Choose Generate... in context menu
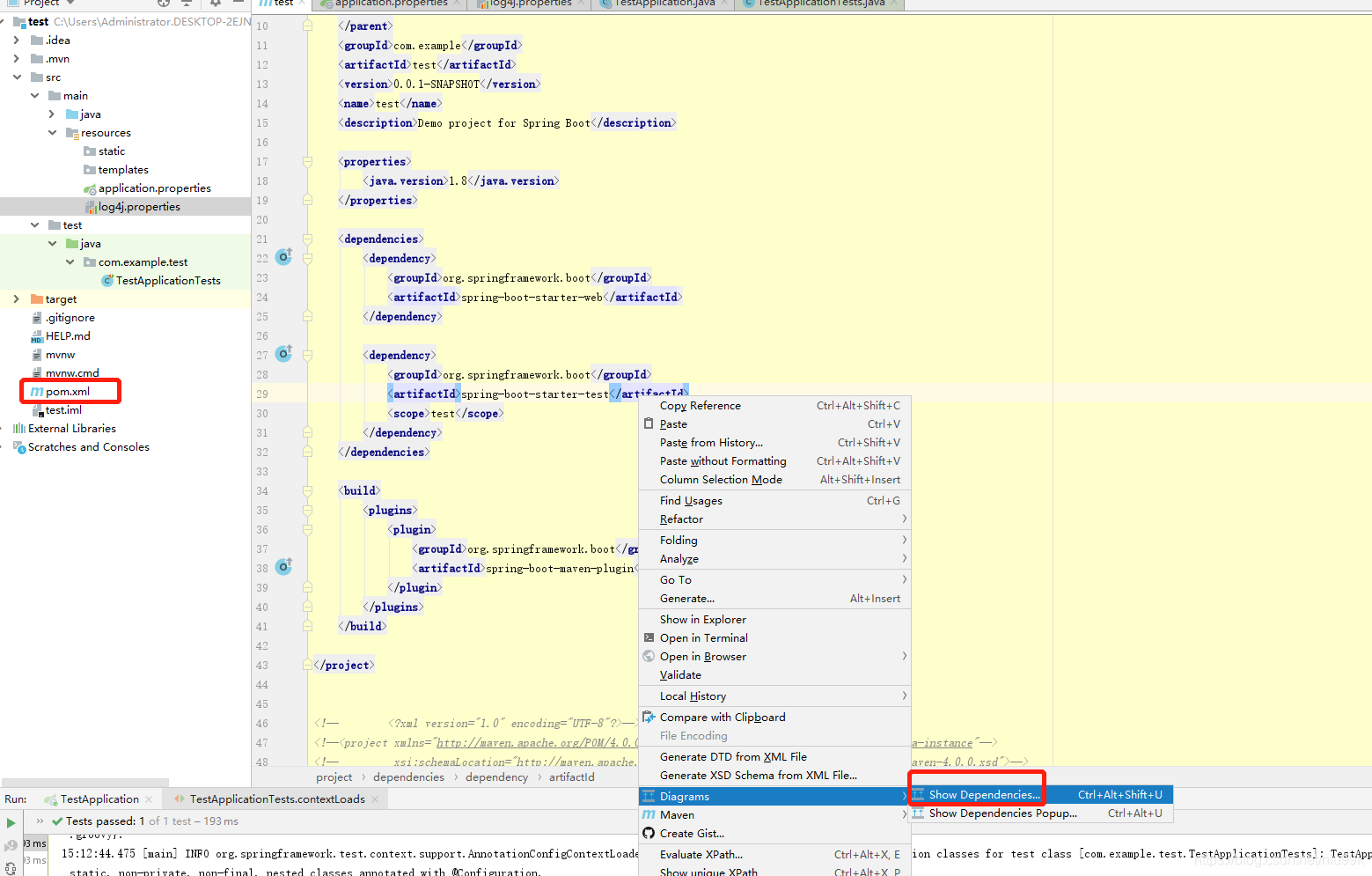 coord(774,599)
